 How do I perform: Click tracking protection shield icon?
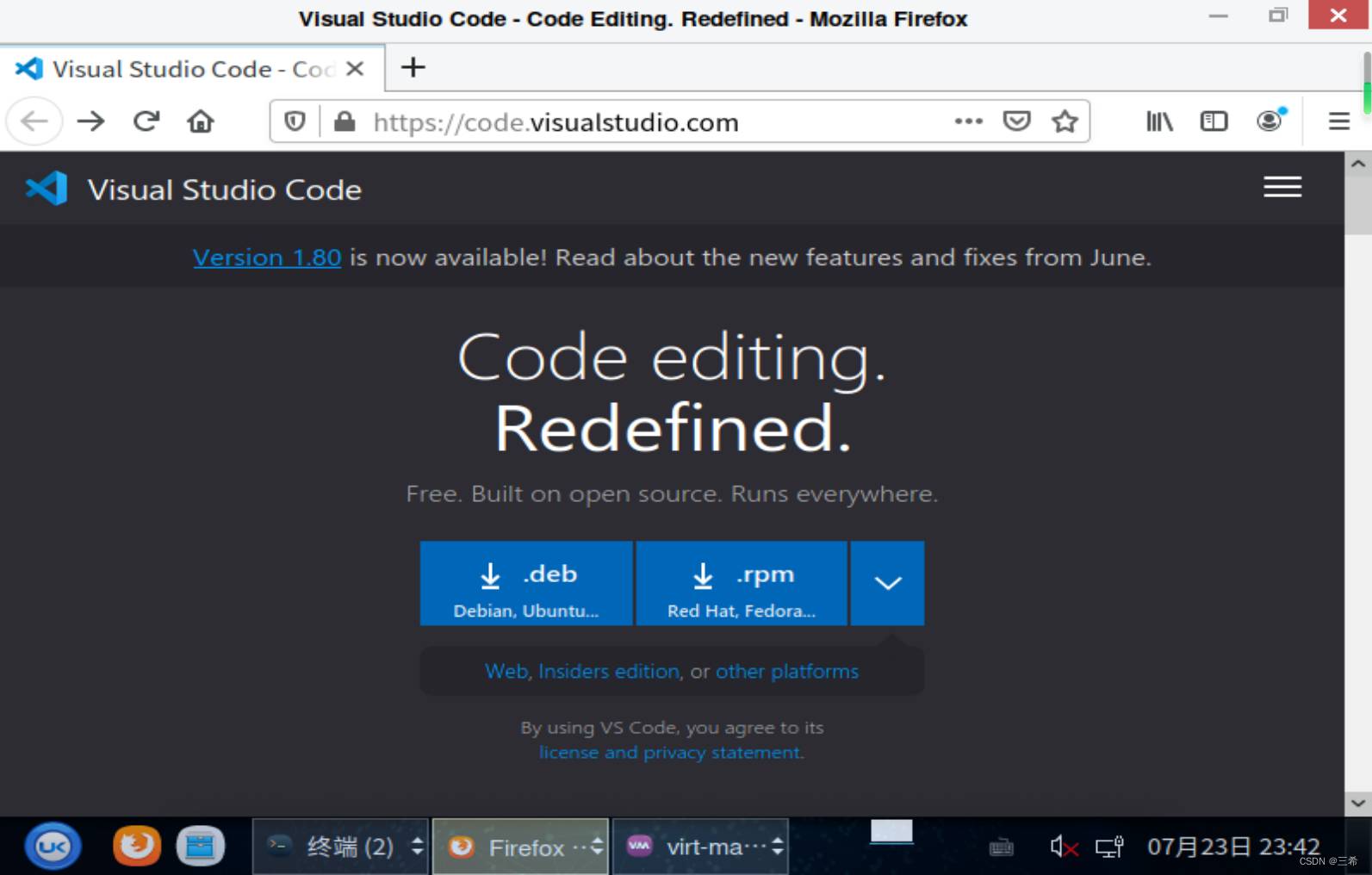(x=295, y=121)
